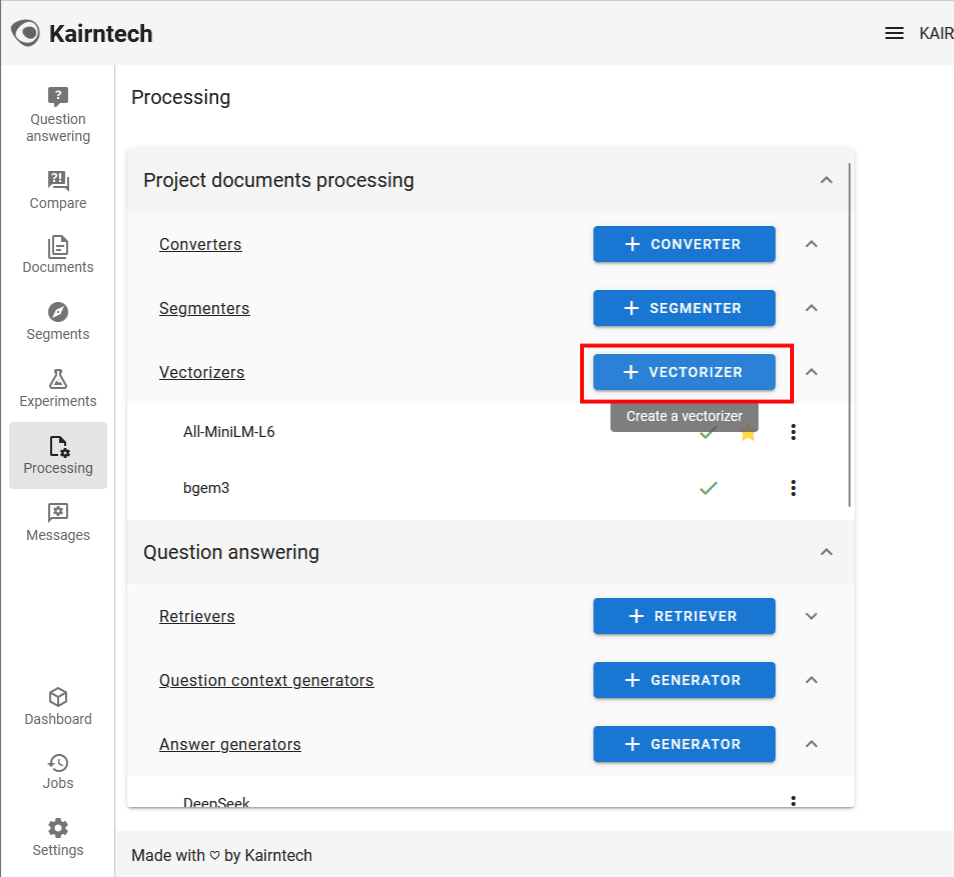This screenshot has height=877, width=954.
Task: Collapse Project documents processing section
Action: pyautogui.click(x=826, y=180)
